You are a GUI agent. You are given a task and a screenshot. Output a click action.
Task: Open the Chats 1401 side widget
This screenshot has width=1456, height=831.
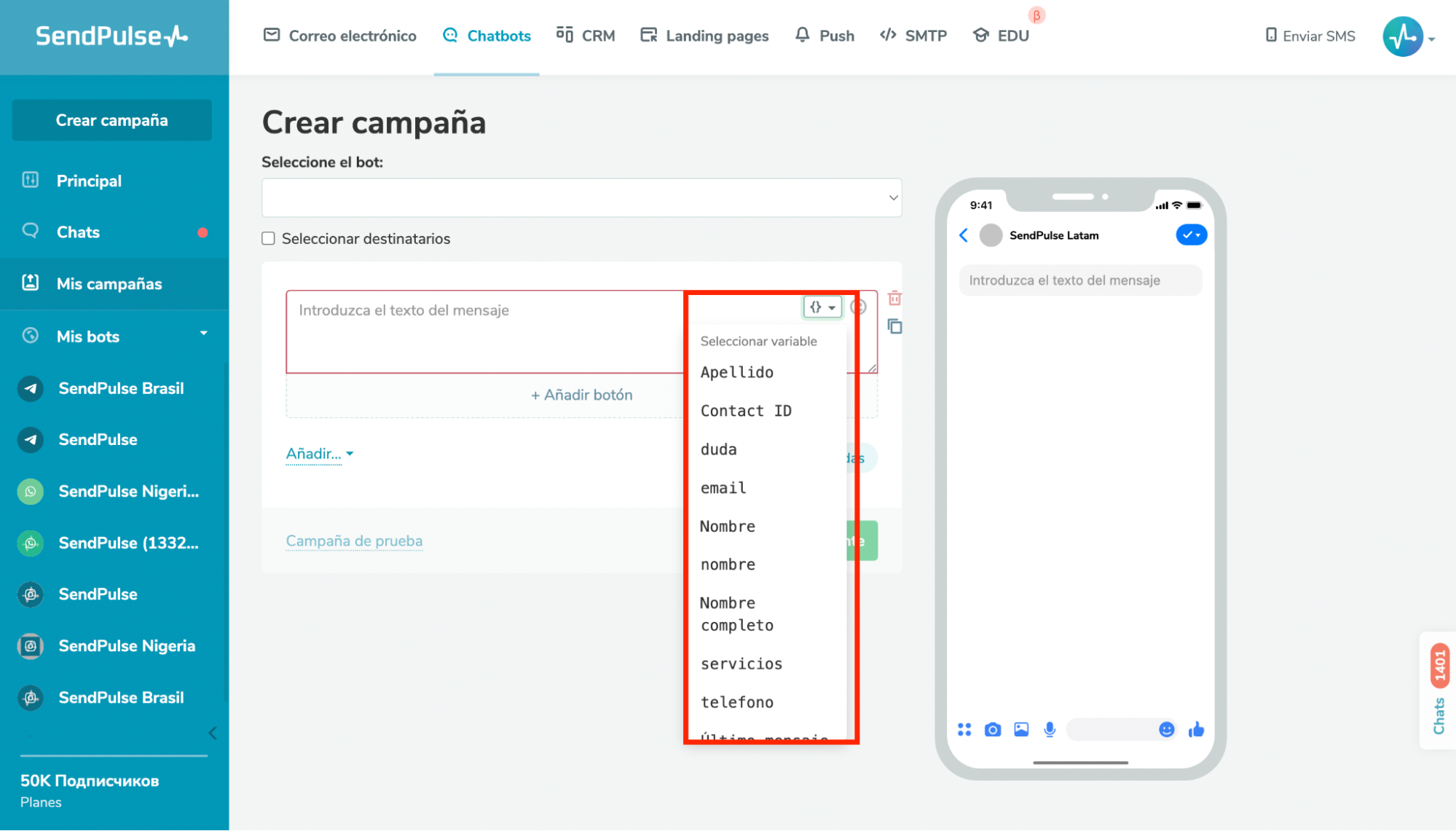(1439, 690)
